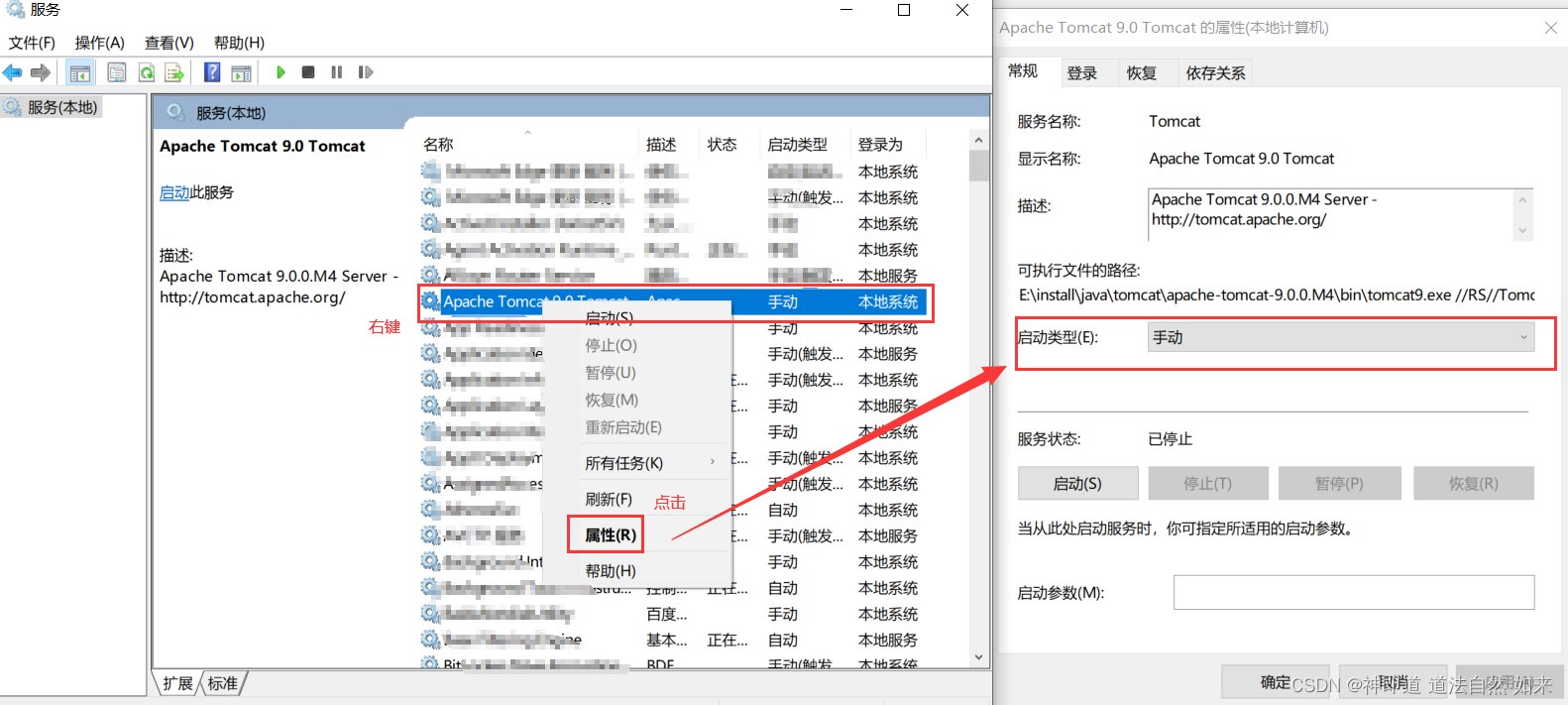Switch to the 标准 view tab

[223, 683]
